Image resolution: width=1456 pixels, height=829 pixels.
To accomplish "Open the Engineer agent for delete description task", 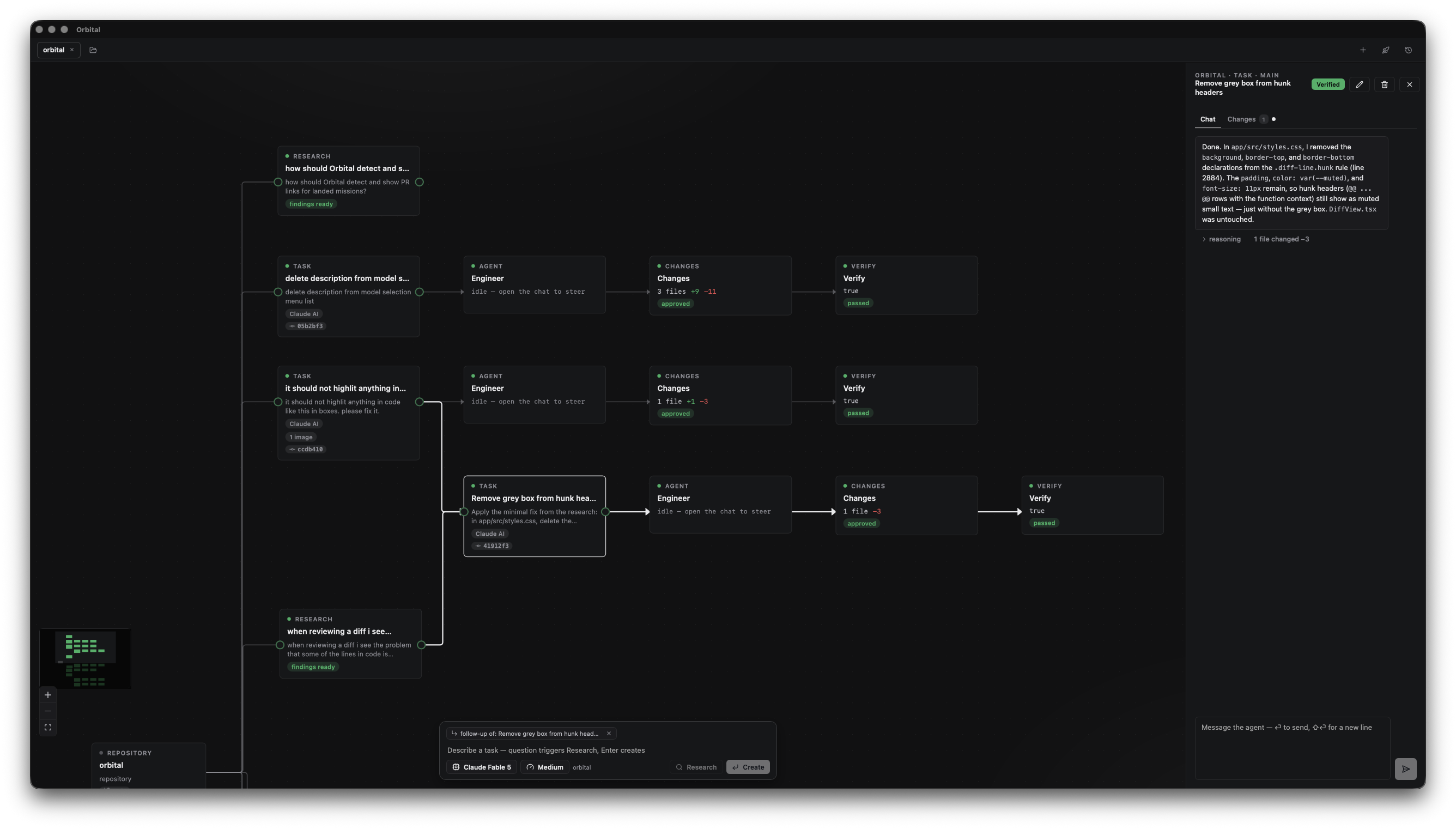I will pos(535,285).
